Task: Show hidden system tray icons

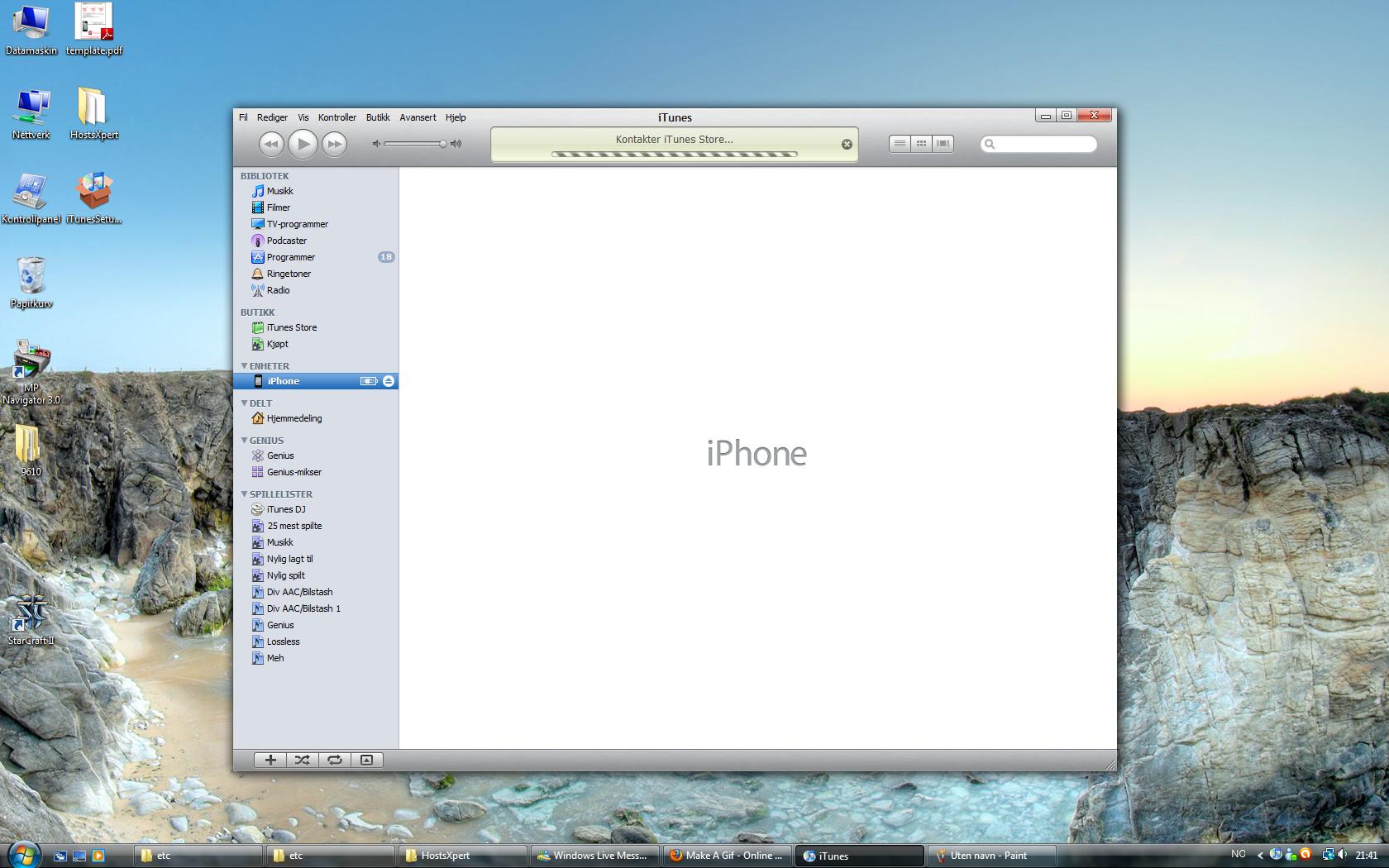Action: click(1260, 856)
